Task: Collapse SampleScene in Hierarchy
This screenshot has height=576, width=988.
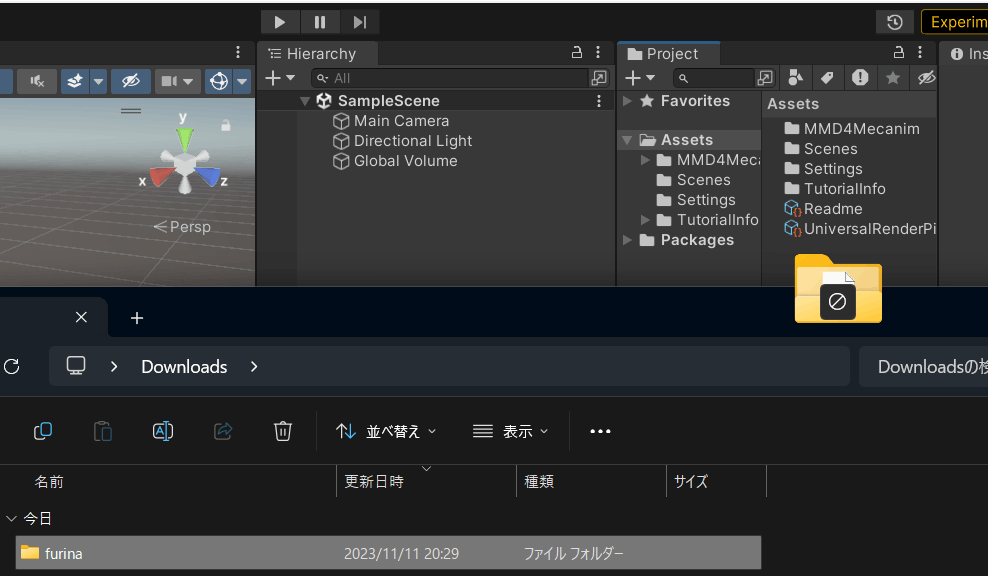Action: pyautogui.click(x=305, y=101)
